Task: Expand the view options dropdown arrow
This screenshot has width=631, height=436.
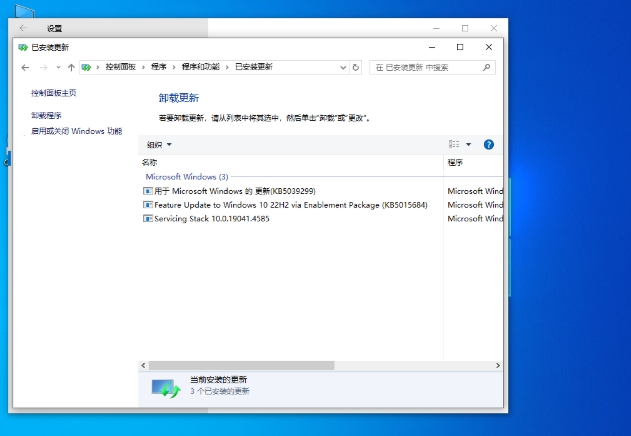Action: coord(468,144)
